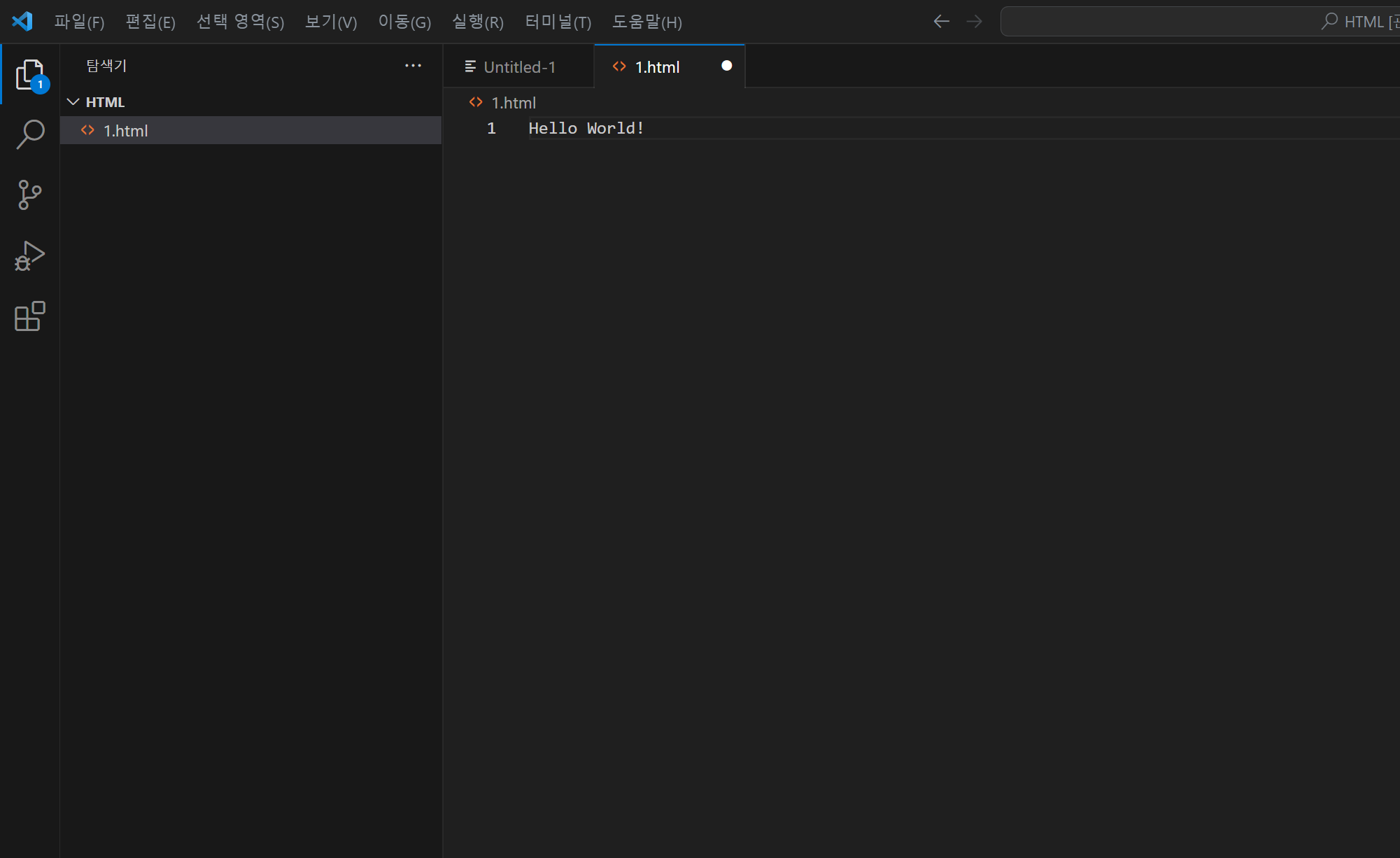Open explorer's more actions ellipsis menu
The image size is (1400, 858).
click(x=413, y=66)
